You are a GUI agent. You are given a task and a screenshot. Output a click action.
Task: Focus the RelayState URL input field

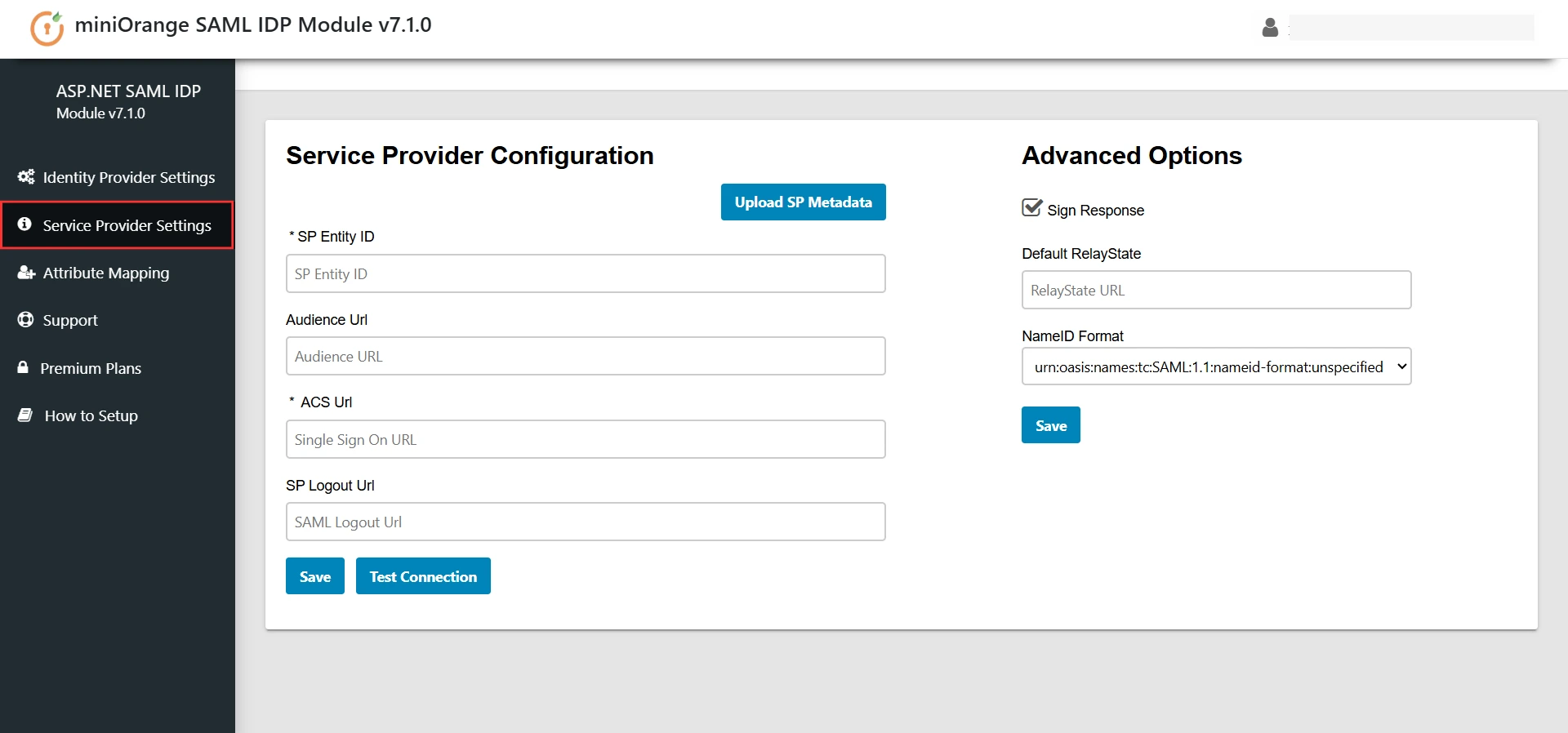pyautogui.click(x=1216, y=290)
